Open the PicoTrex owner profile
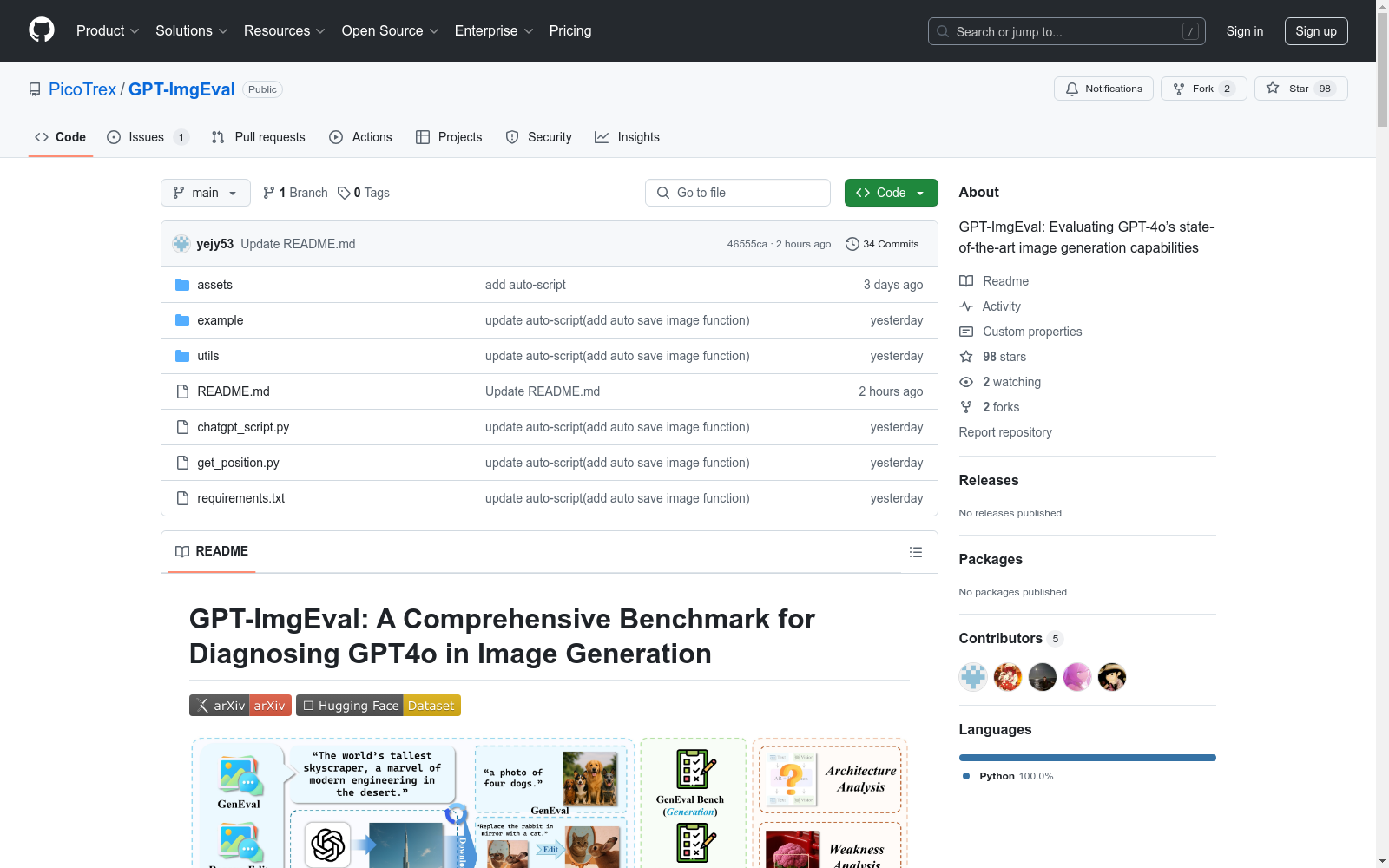 [x=82, y=89]
